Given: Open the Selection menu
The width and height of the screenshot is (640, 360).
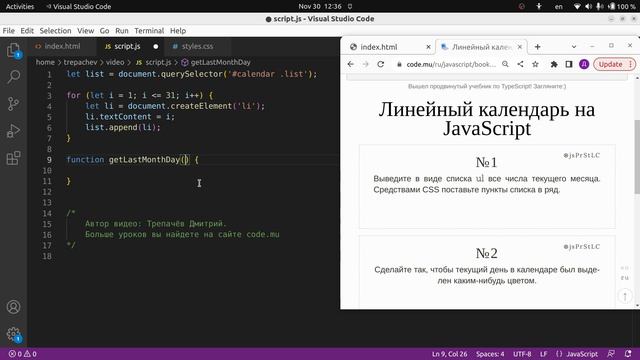Looking at the screenshot, I should tap(55, 31).
